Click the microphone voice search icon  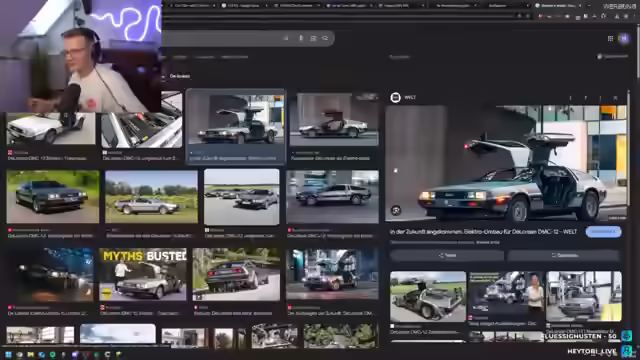pos(301,38)
